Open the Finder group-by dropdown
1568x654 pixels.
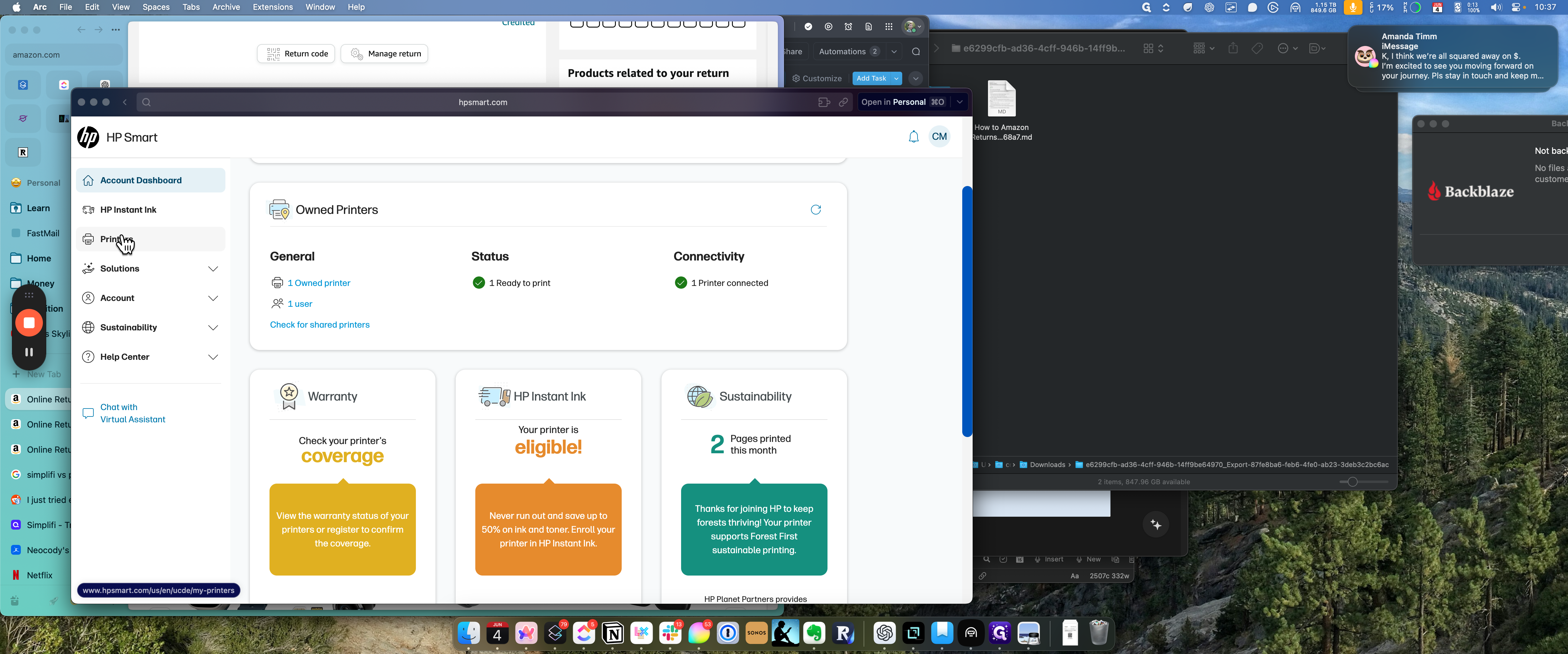(1203, 48)
